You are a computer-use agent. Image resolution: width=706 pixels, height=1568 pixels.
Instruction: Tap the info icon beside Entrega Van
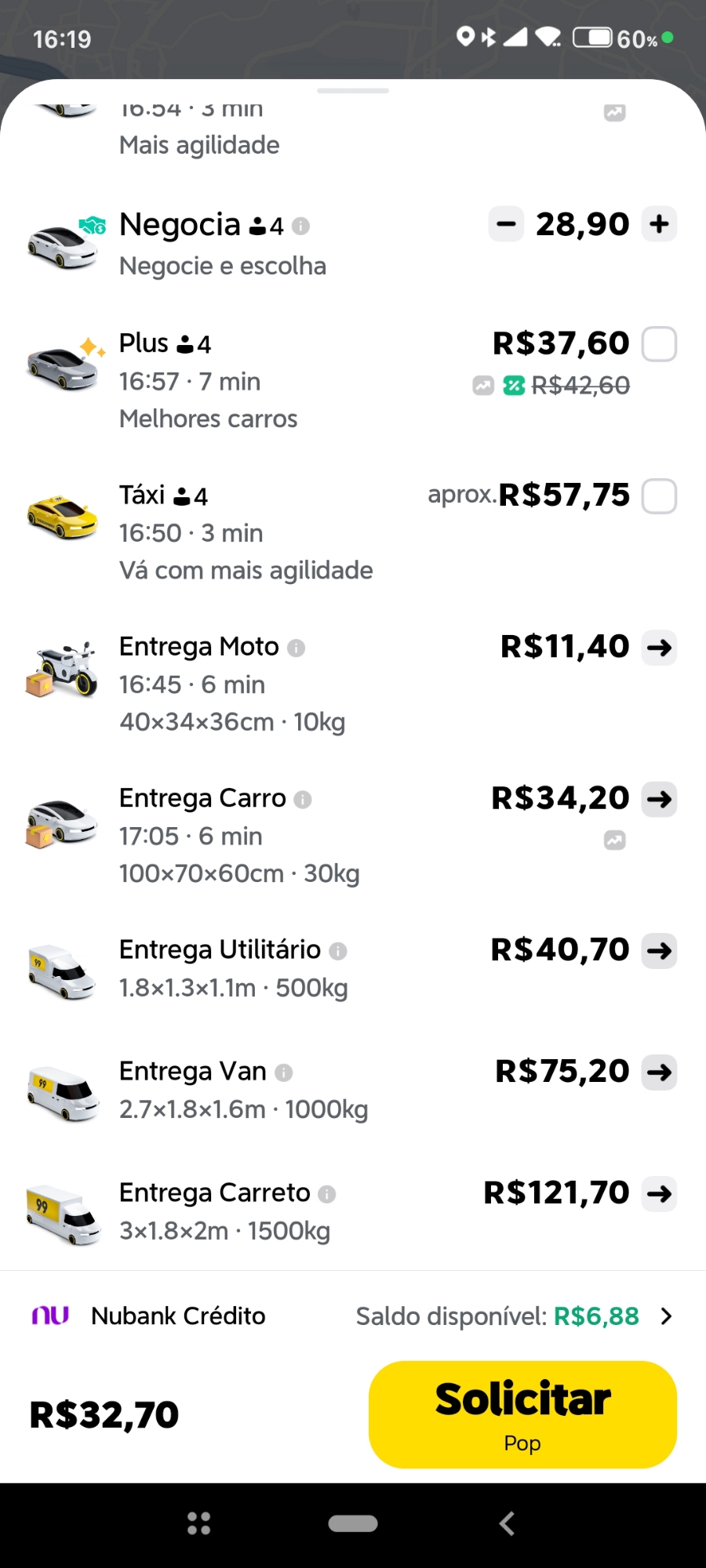(x=284, y=1073)
